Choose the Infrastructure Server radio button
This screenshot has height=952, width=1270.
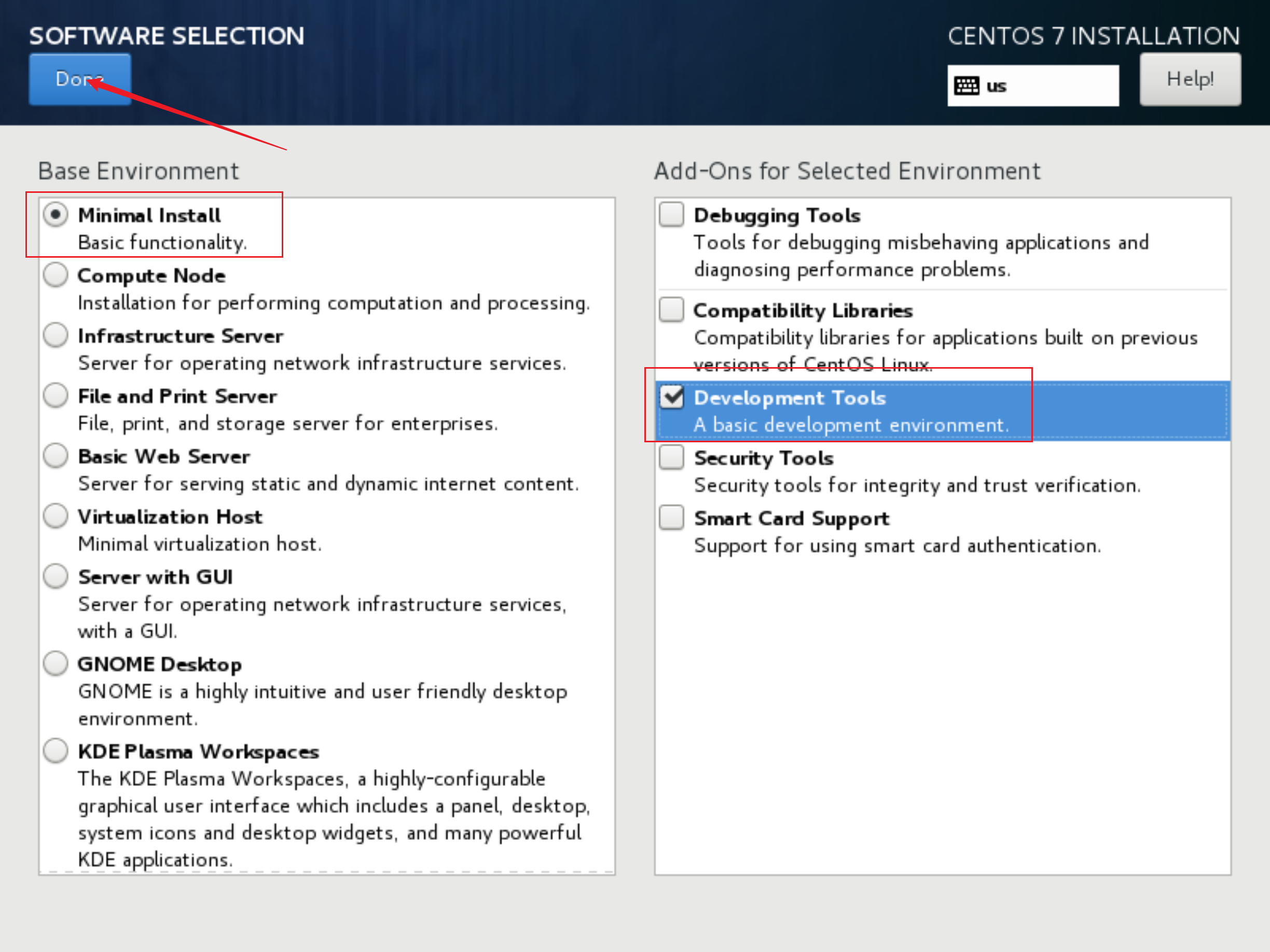coord(56,335)
